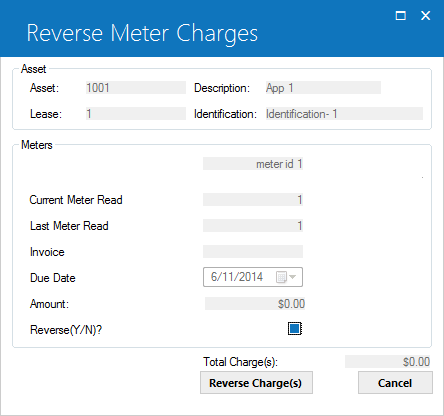Click the meter id 1 field

click(253, 164)
